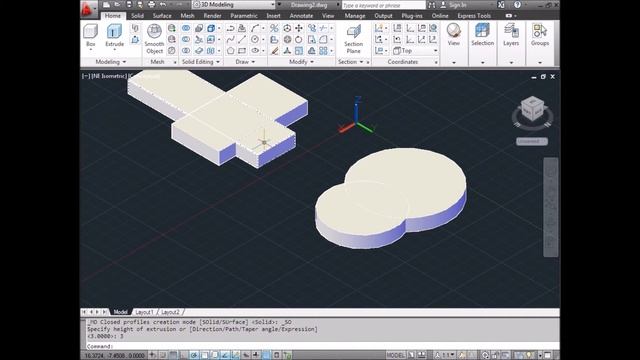This screenshot has width=640, height=360.
Task: Open the 3D Modeling workspace dropdown
Action: (x=233, y=4)
